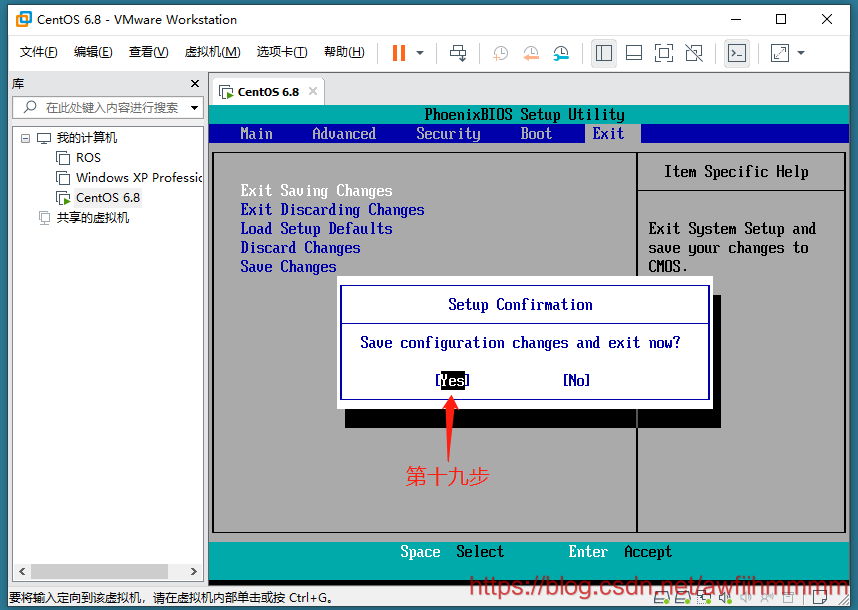
Task: Toggle the thumbnail bar view button
Action: tap(633, 53)
